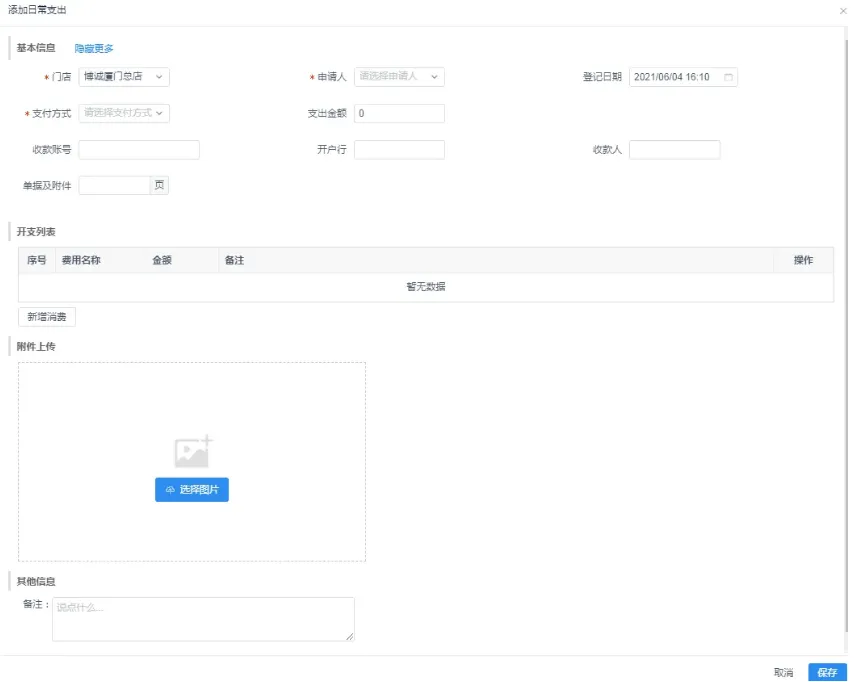This screenshot has height=682, width=856.
Task: Open the 支付方式 payment method dropdown
Action: pos(124,113)
